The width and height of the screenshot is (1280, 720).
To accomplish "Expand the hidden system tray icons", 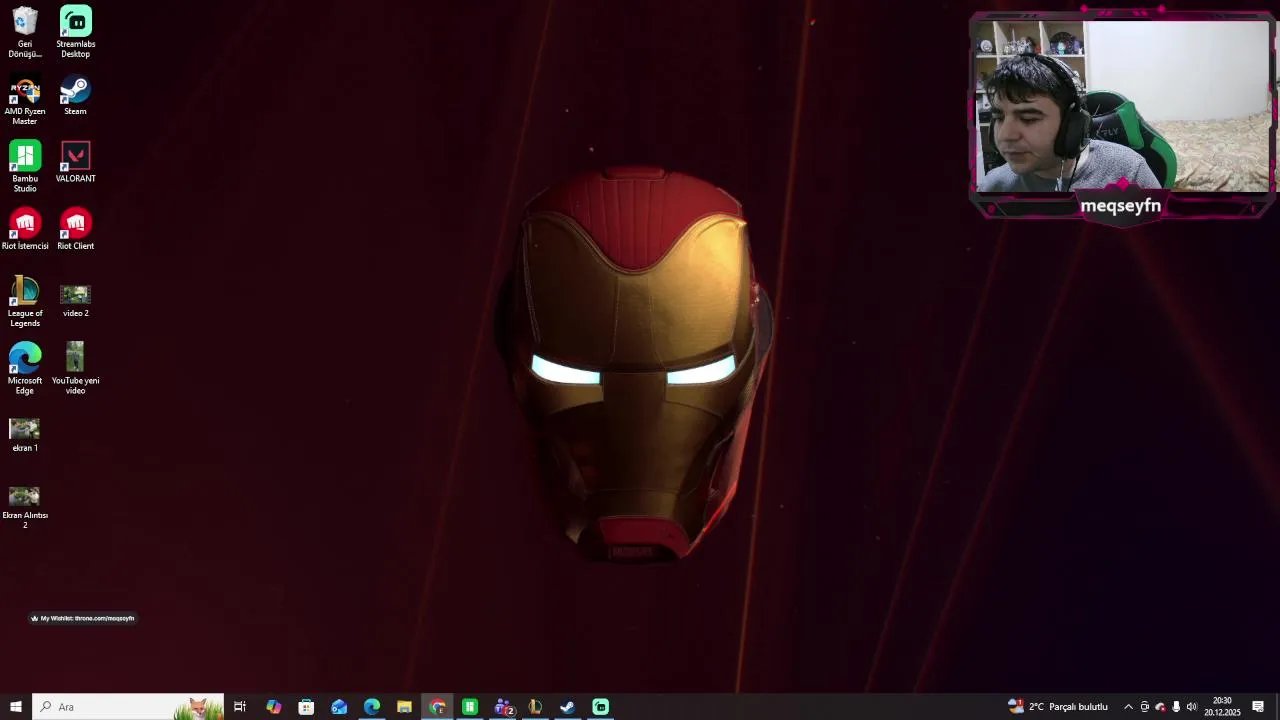I will coord(1128,707).
